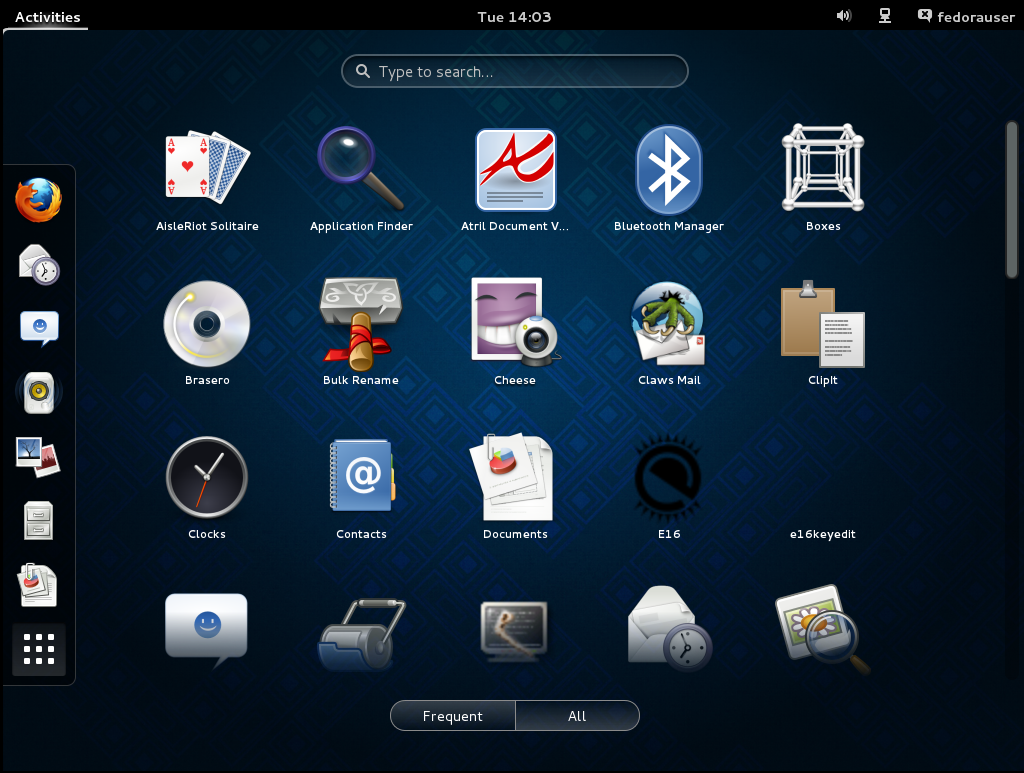Open Brasero disc burner
Viewport: 1024px width, 773px height.
coord(207,322)
